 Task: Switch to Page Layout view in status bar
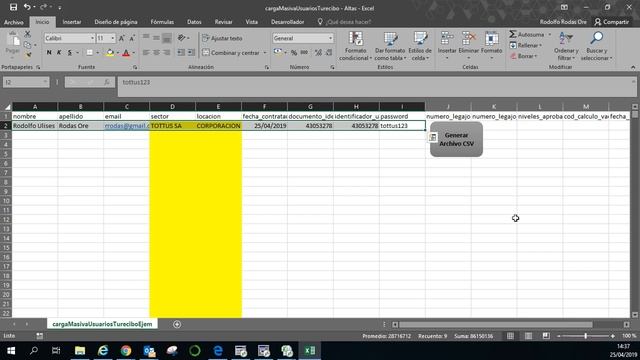(x=528, y=336)
